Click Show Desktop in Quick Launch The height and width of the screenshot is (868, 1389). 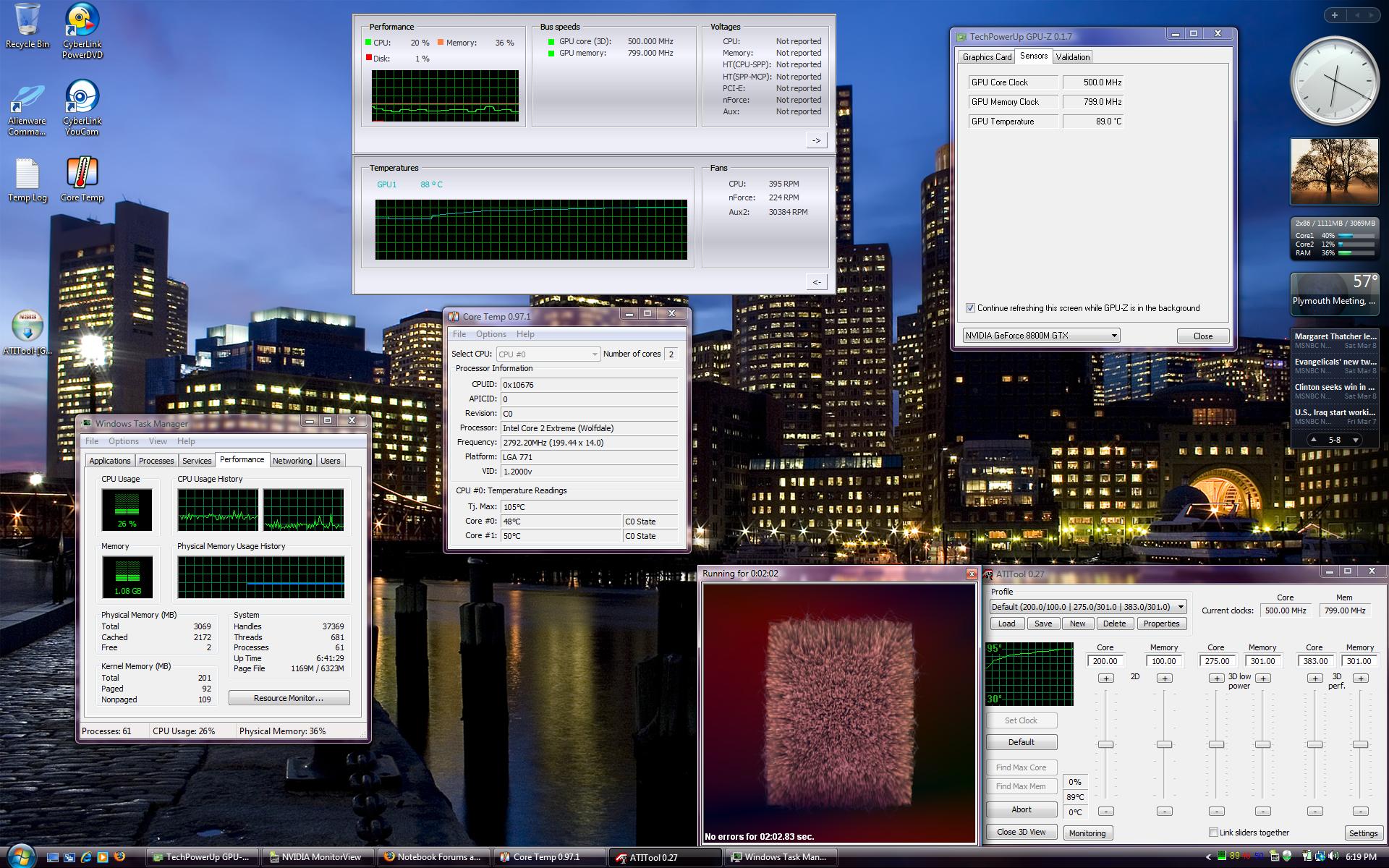tap(53, 857)
